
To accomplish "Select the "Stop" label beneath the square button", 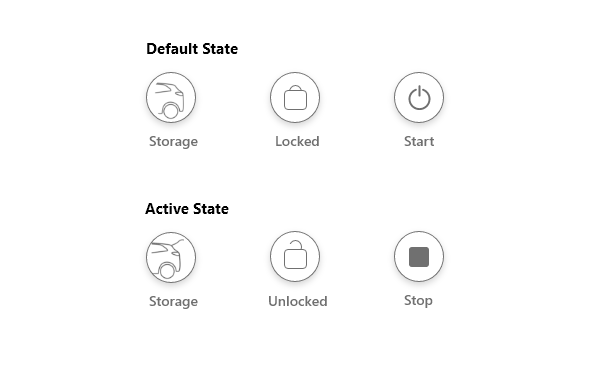I will tap(418, 301).
